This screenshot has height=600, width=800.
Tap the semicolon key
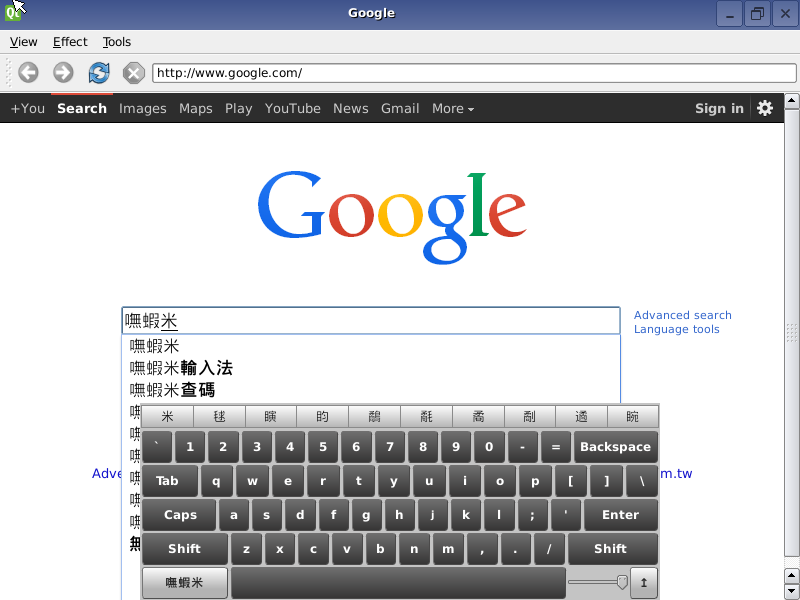532,515
